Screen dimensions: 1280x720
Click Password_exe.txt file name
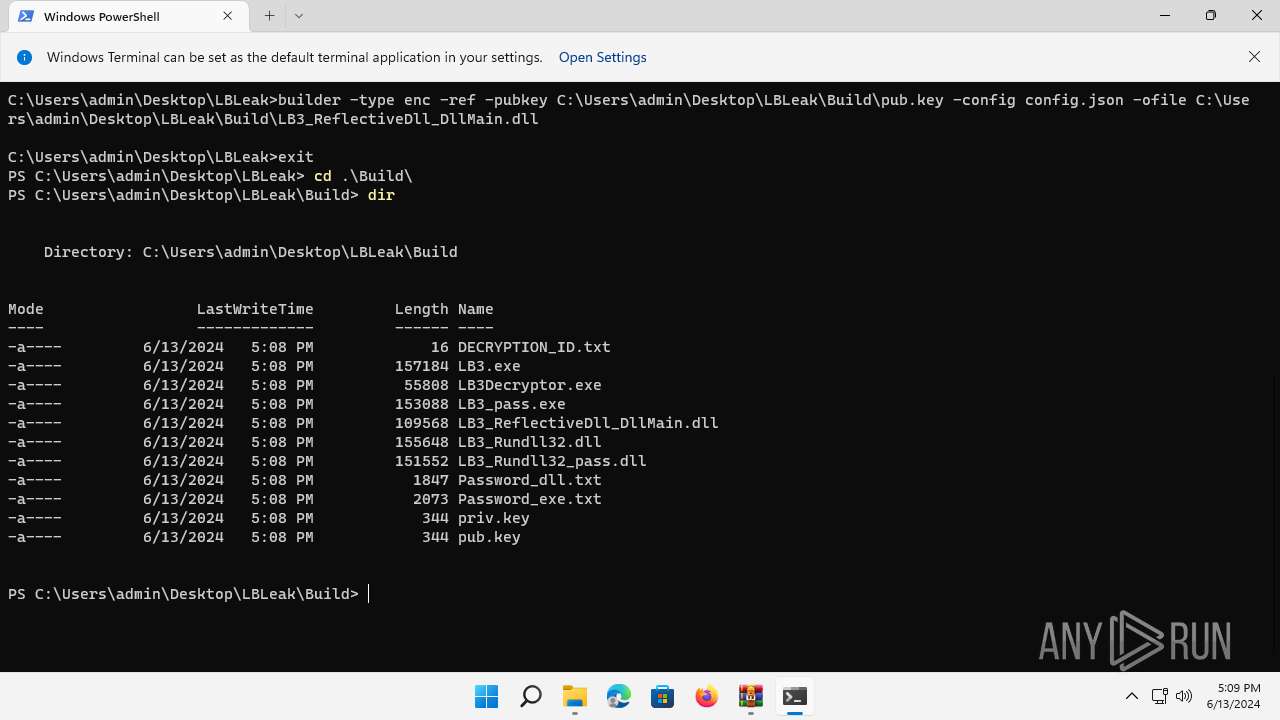tap(530, 499)
